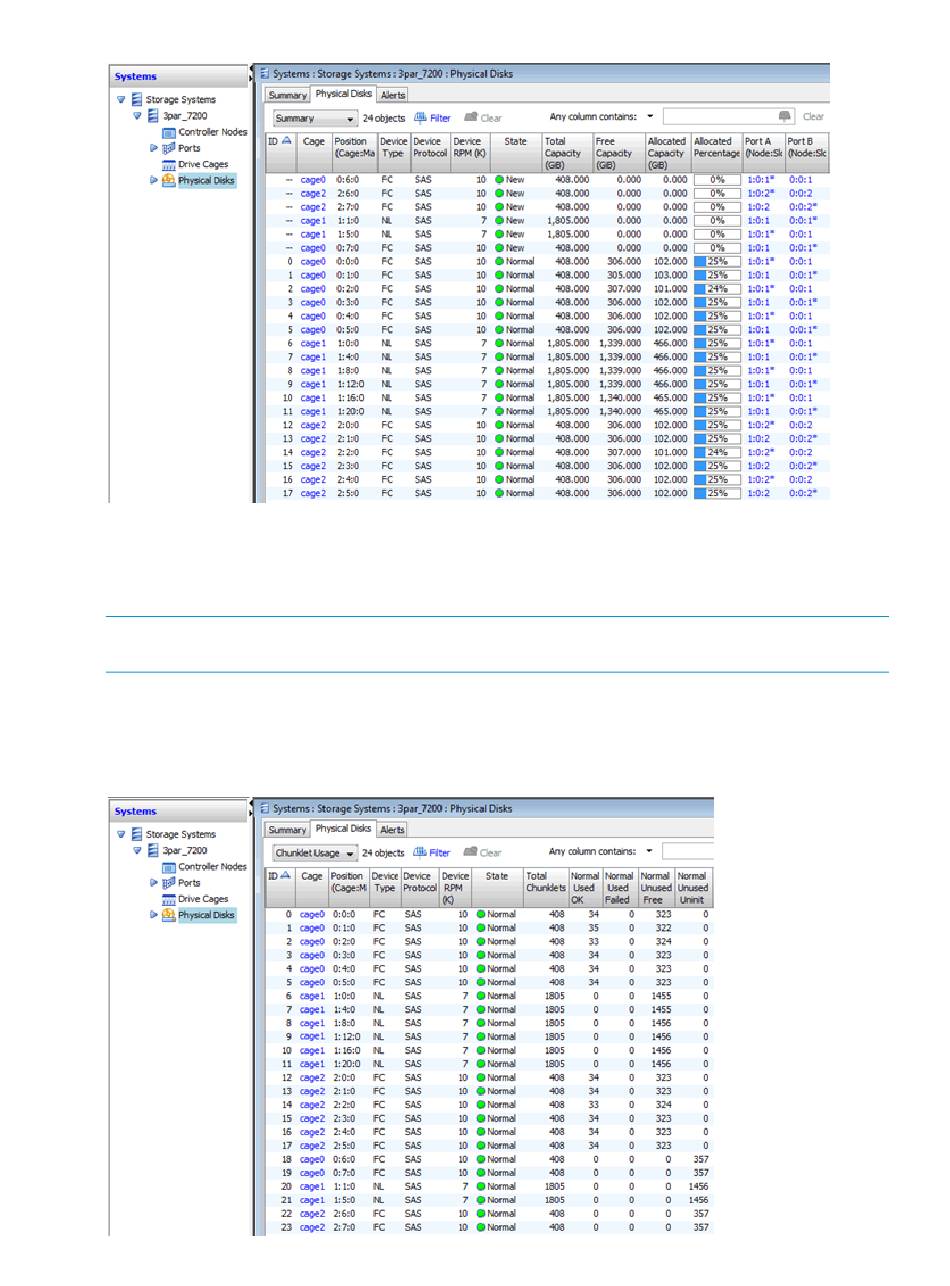The height and width of the screenshot is (1286, 950).
Task: Open 'Any column contains' dropdown arrow in Chunklet Usage view
Action: (x=649, y=851)
